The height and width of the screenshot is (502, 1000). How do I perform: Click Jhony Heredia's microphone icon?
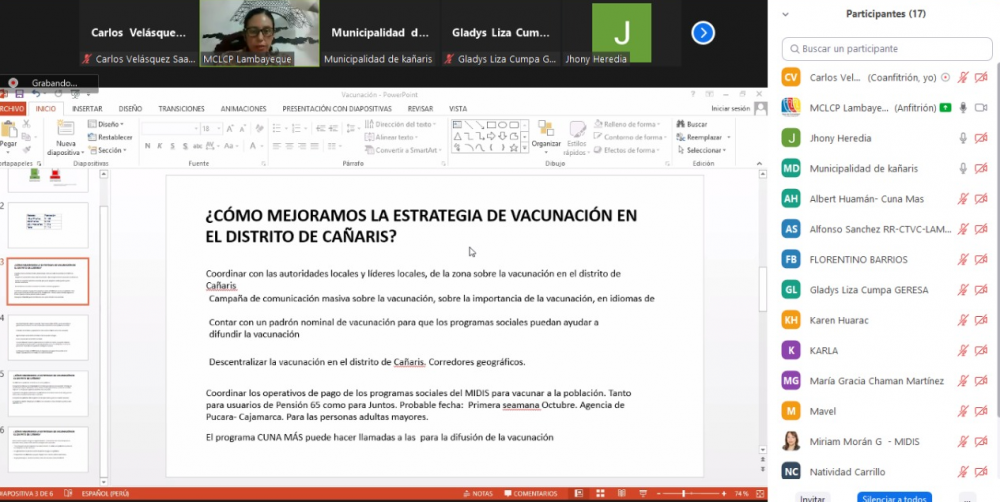[963, 138]
